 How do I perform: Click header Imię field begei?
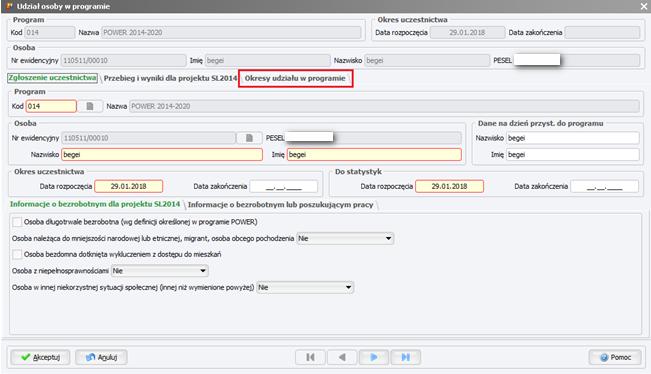[x=267, y=60]
